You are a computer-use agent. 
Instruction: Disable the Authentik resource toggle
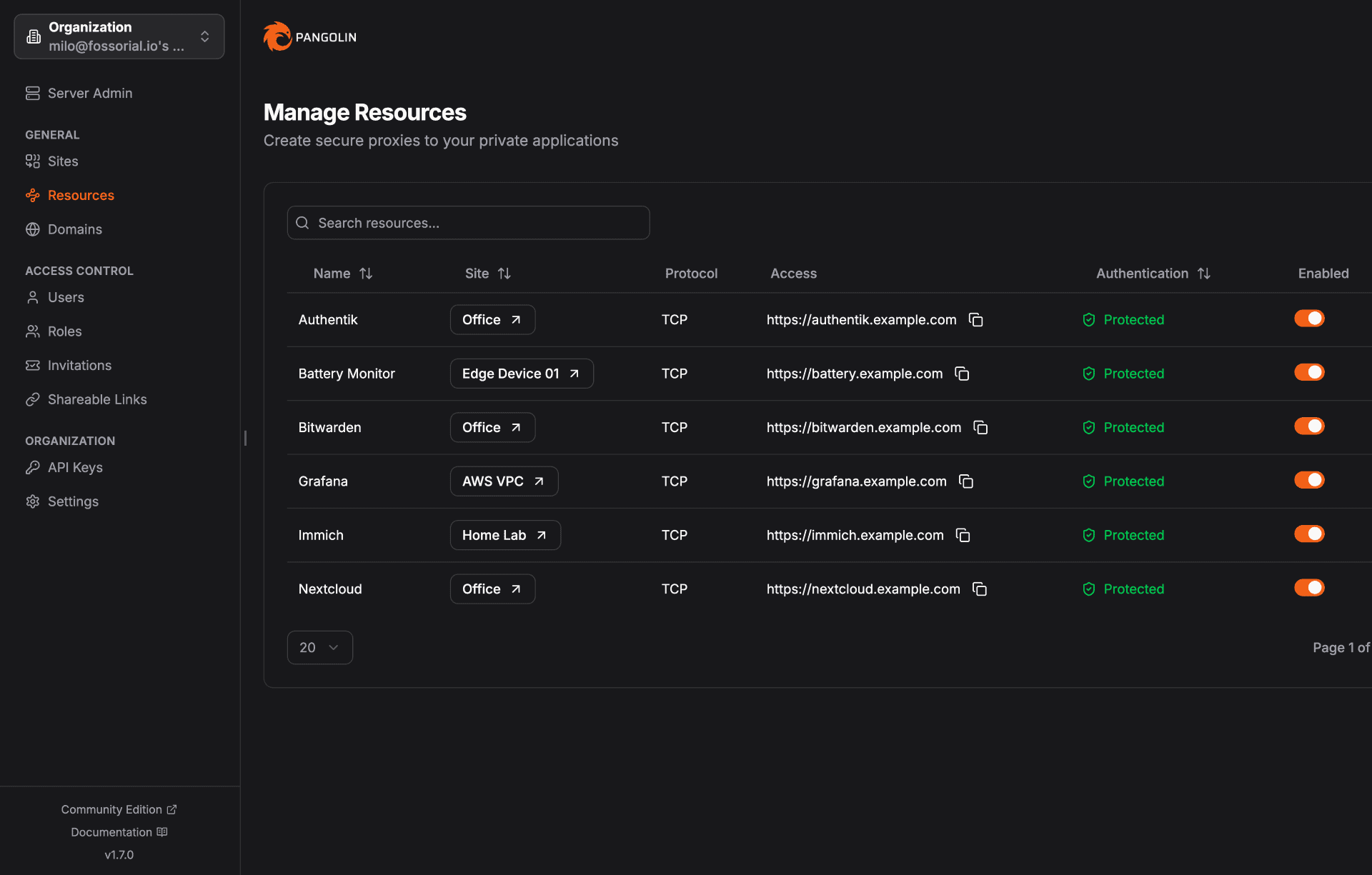click(x=1309, y=319)
